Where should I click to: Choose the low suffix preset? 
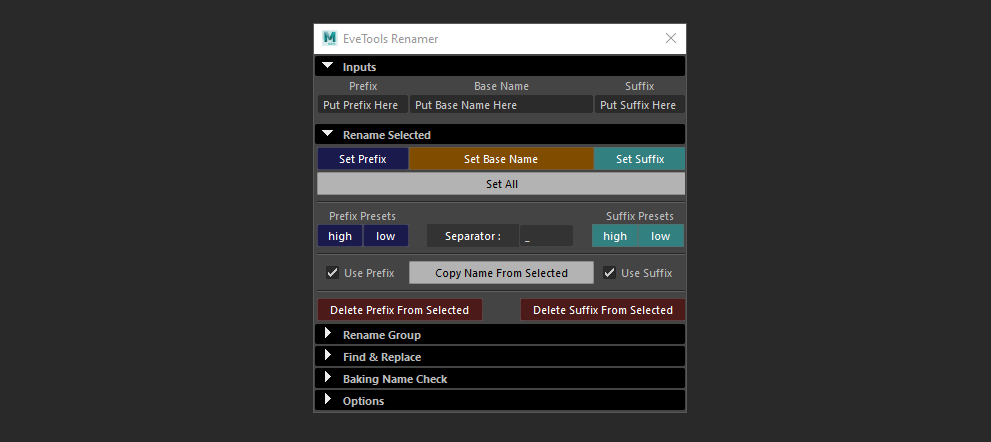click(660, 236)
